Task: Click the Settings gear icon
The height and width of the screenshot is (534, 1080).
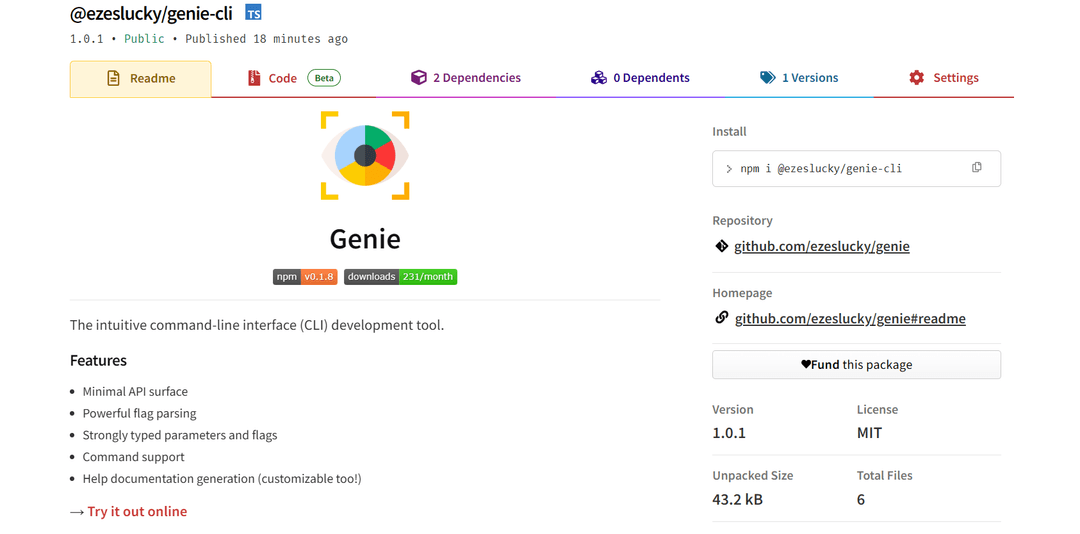Action: [x=916, y=78]
